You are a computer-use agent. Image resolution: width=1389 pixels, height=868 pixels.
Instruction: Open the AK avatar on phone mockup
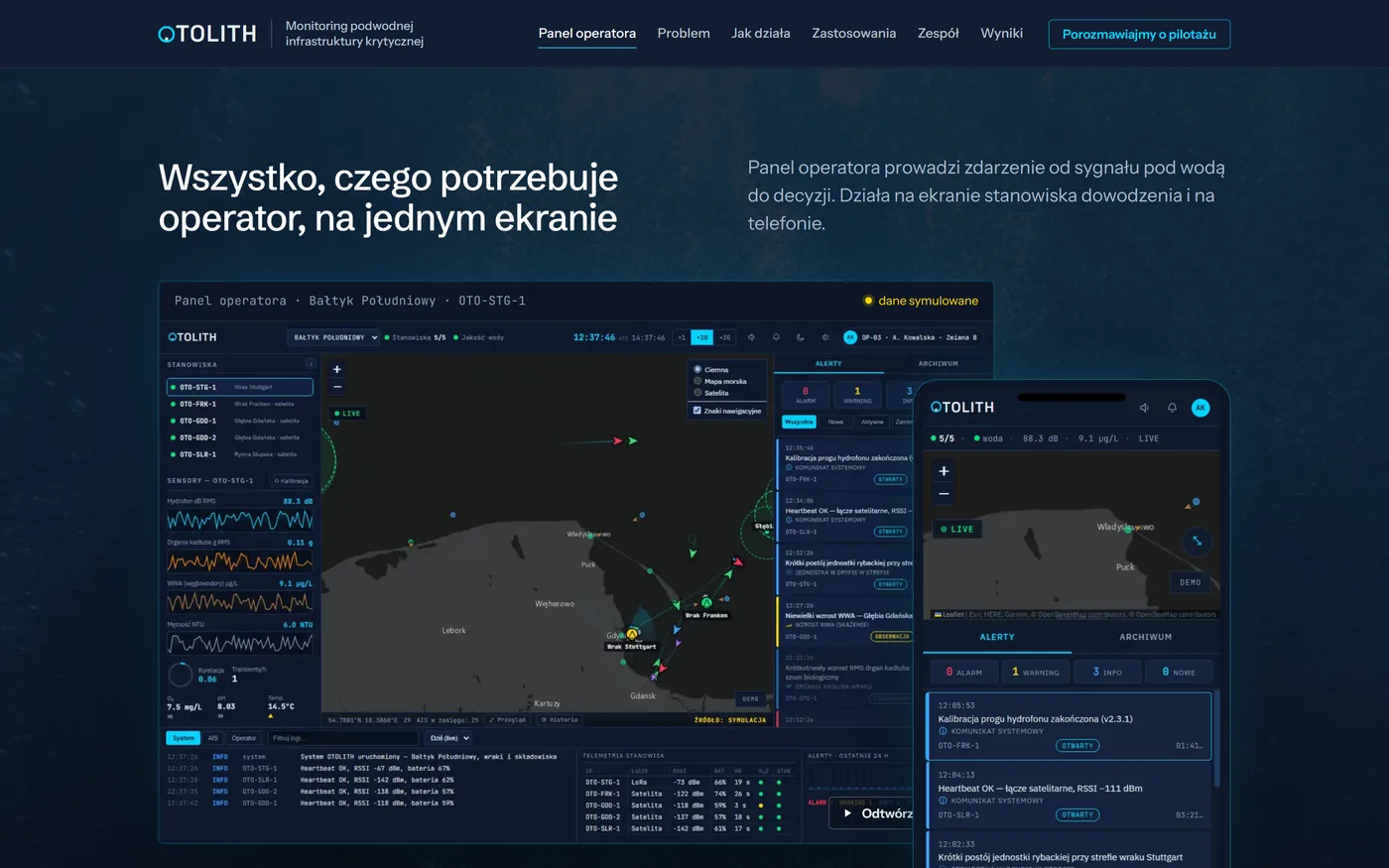(1200, 408)
